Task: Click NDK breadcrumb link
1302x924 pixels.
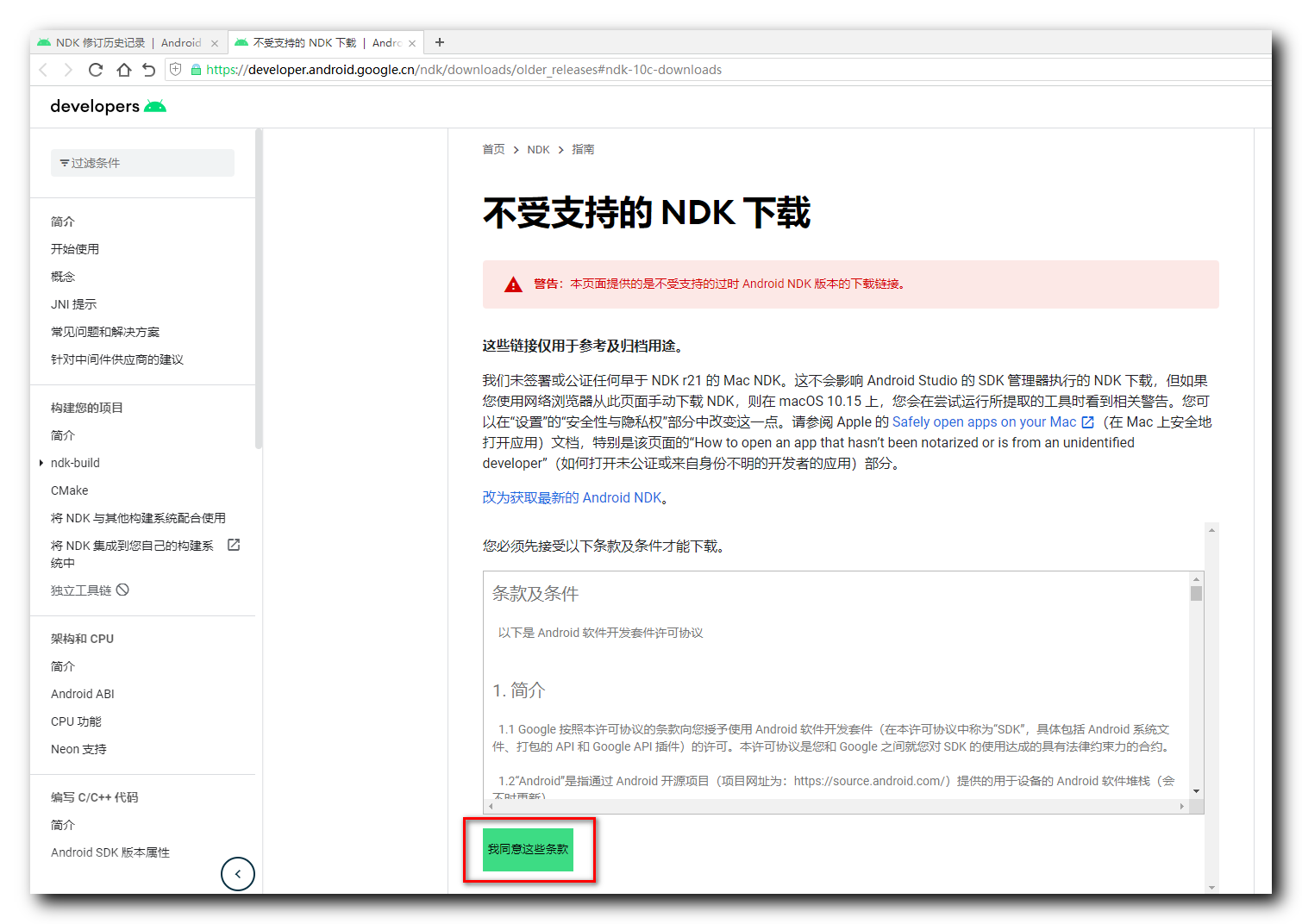Action: click(x=538, y=149)
